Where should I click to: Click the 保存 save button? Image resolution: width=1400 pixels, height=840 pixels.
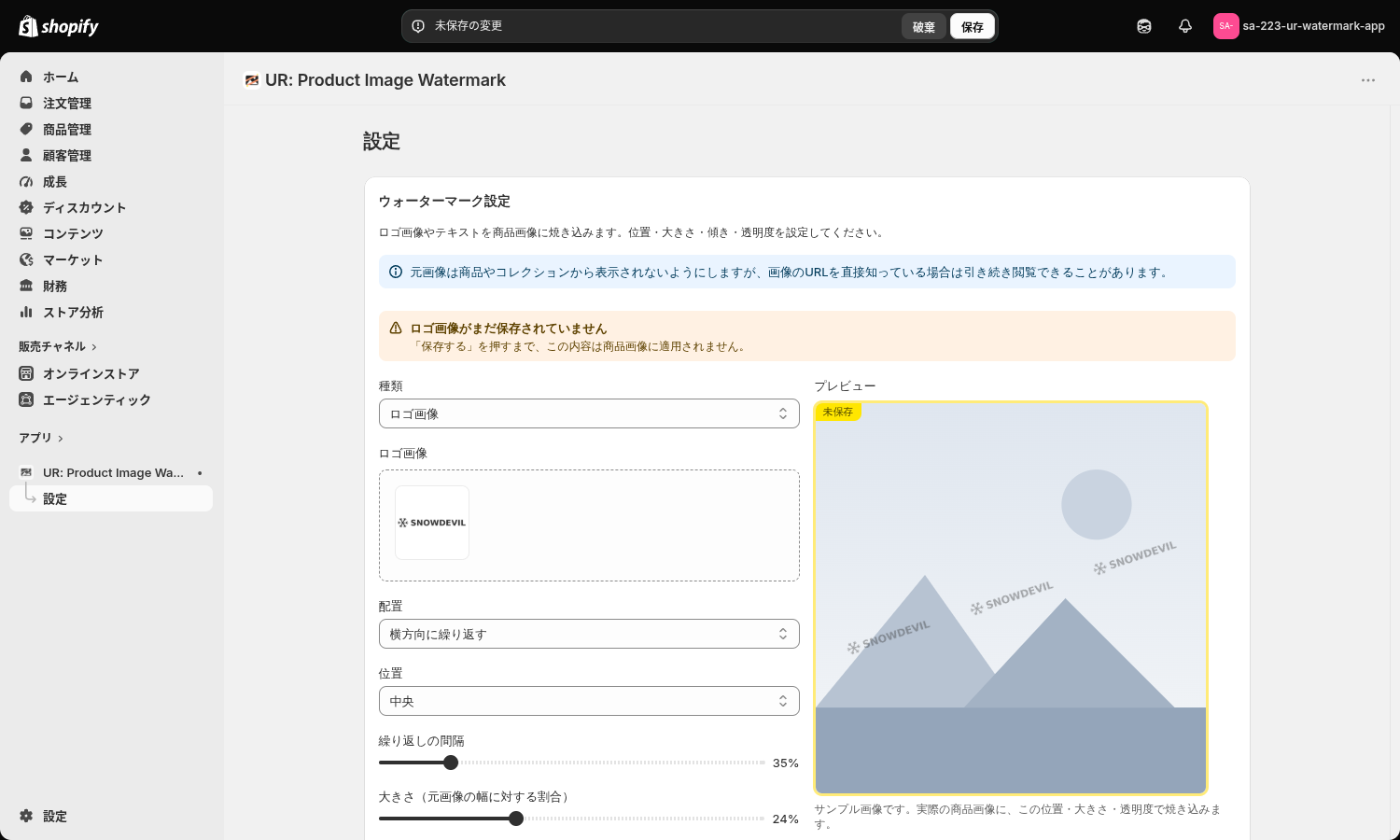(x=973, y=27)
